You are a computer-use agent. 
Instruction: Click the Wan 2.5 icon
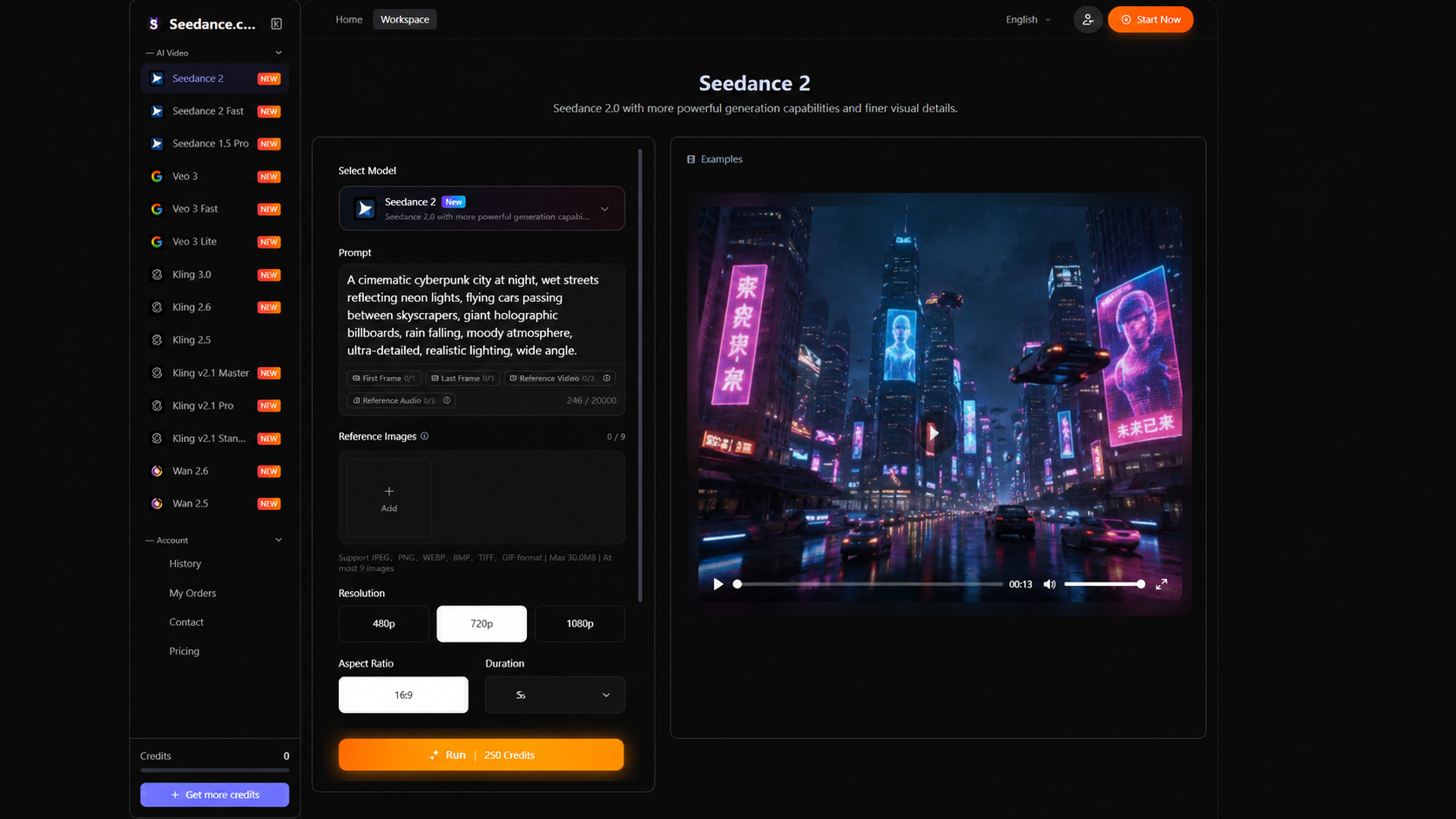point(157,504)
